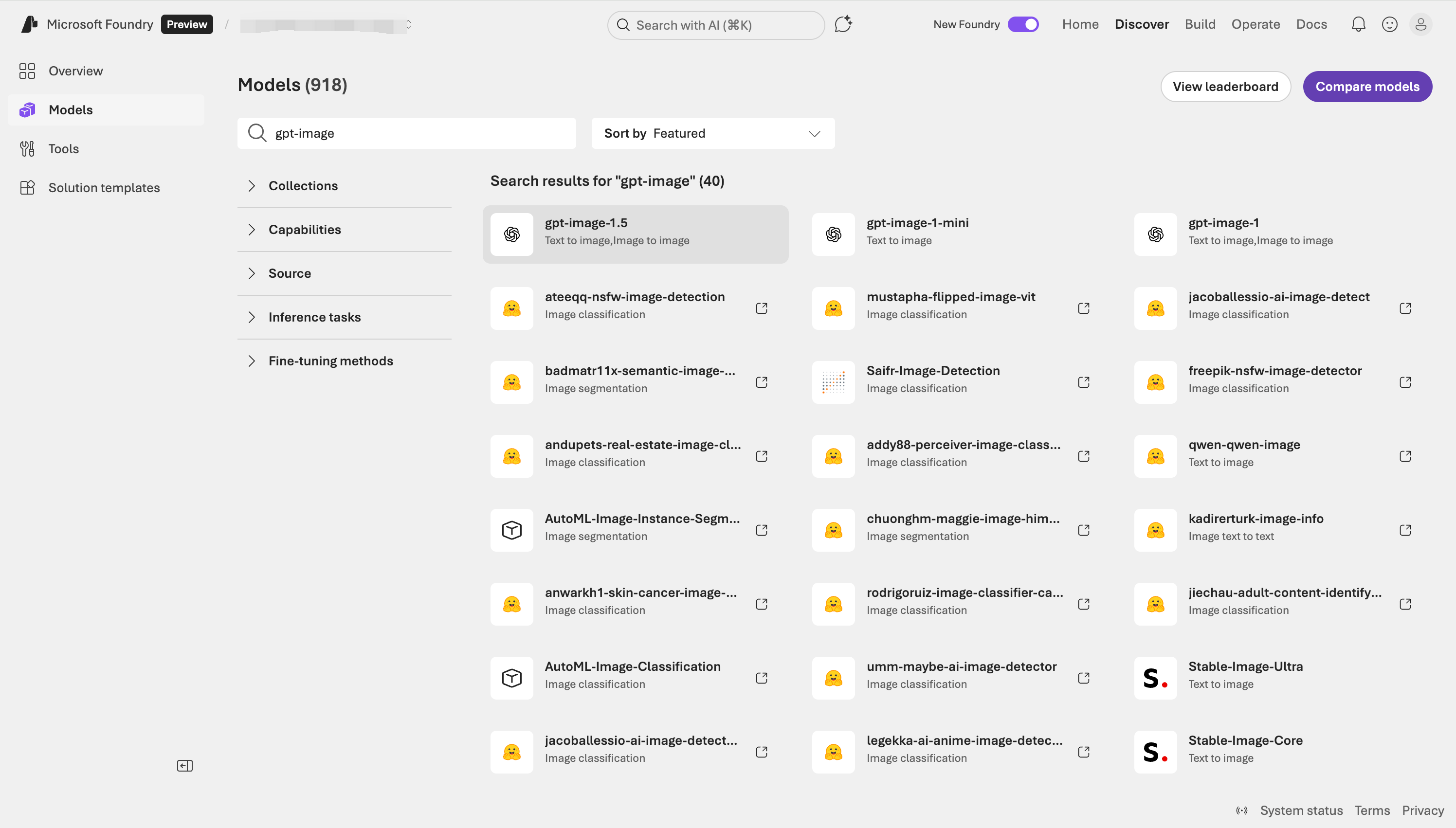Open the Operate navigation tab

[x=1255, y=24]
